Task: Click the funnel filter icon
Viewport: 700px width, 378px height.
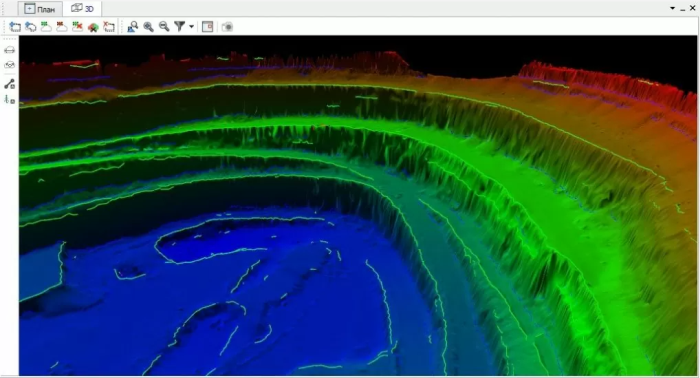Action: pyautogui.click(x=179, y=27)
